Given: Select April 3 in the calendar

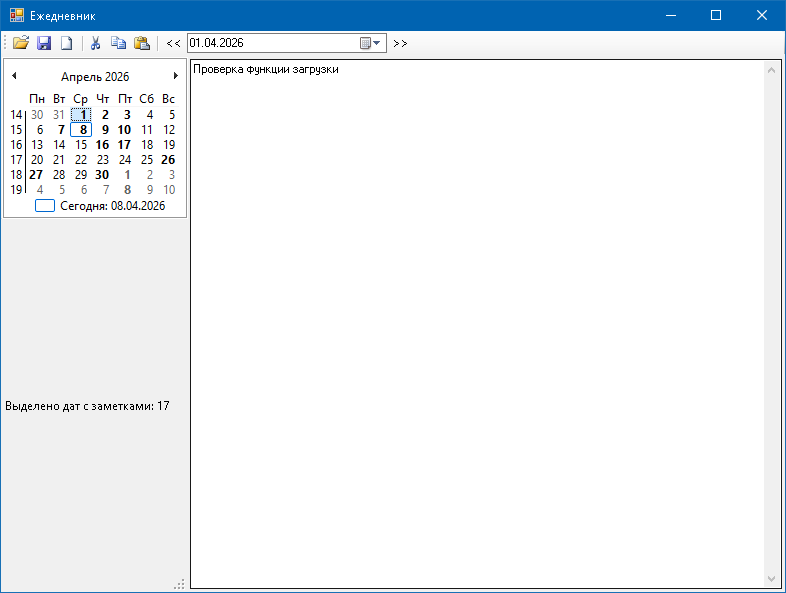Looking at the screenshot, I should point(125,115).
